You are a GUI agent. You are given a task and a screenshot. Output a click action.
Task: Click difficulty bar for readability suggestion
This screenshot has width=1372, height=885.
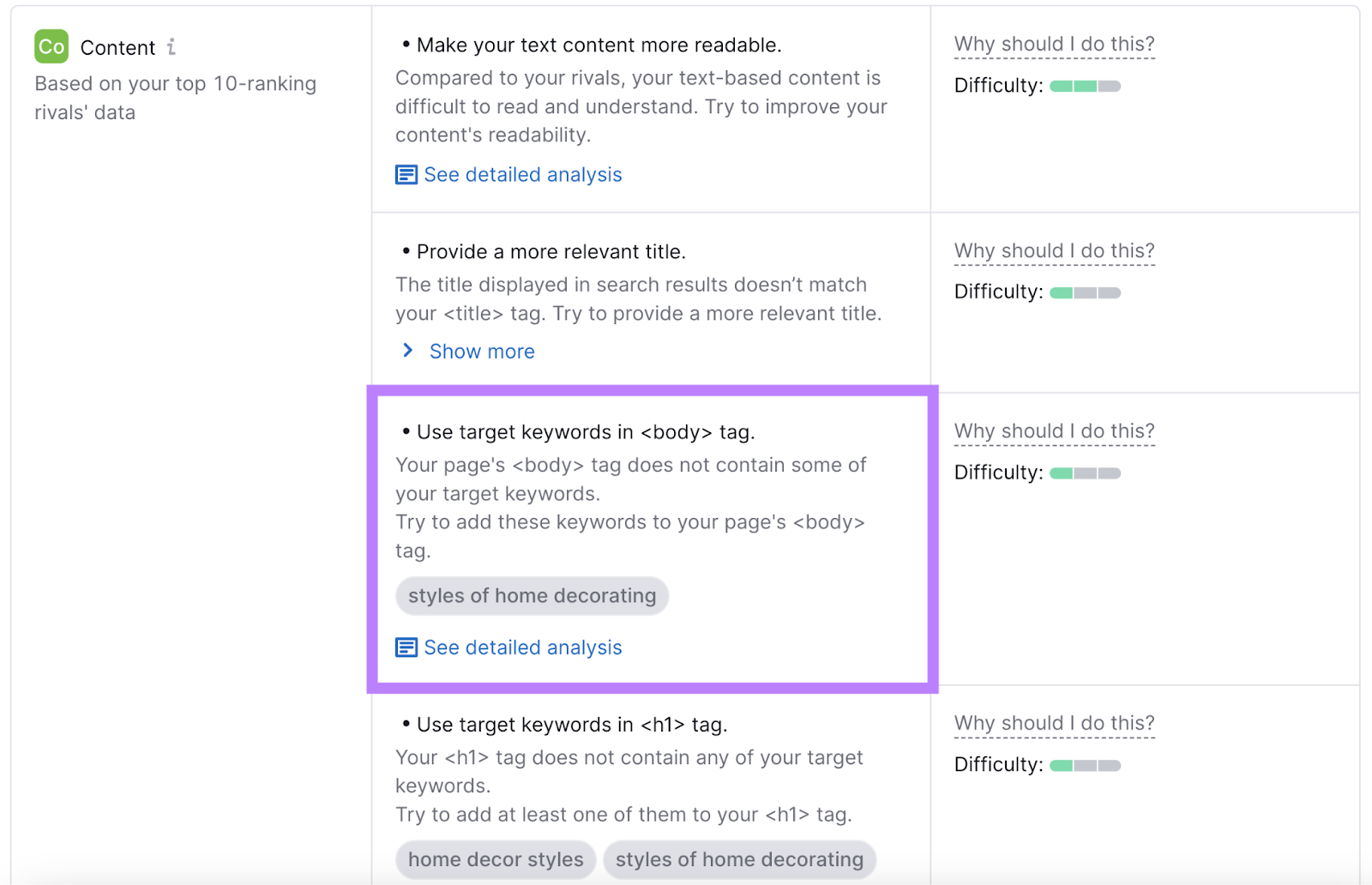pyautogui.click(x=1085, y=86)
